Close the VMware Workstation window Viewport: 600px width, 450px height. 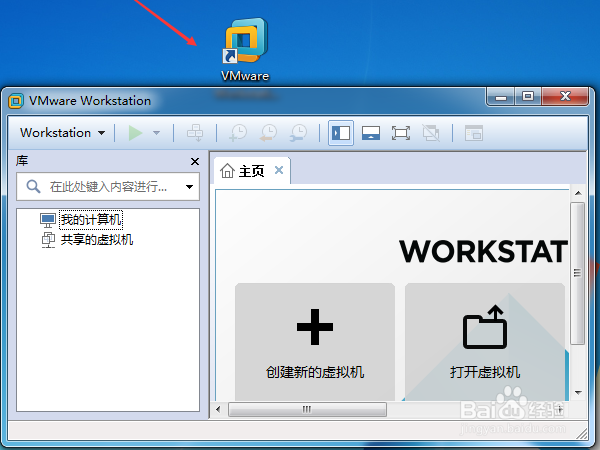[x=565, y=96]
